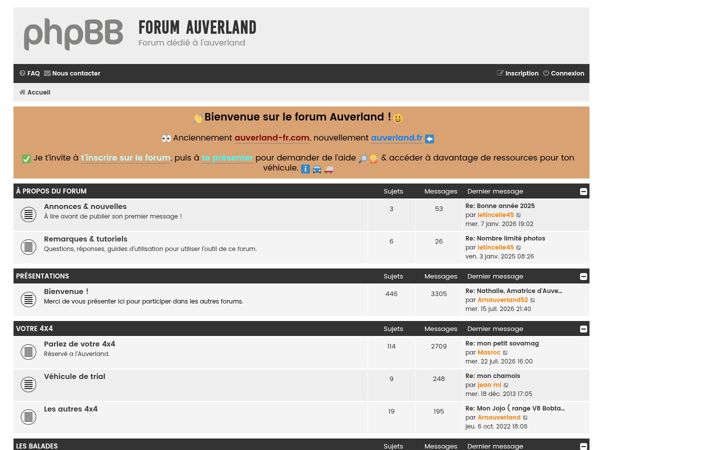Click Véhicule de trial forum status icon
720x450 pixels.
pyautogui.click(x=28, y=384)
